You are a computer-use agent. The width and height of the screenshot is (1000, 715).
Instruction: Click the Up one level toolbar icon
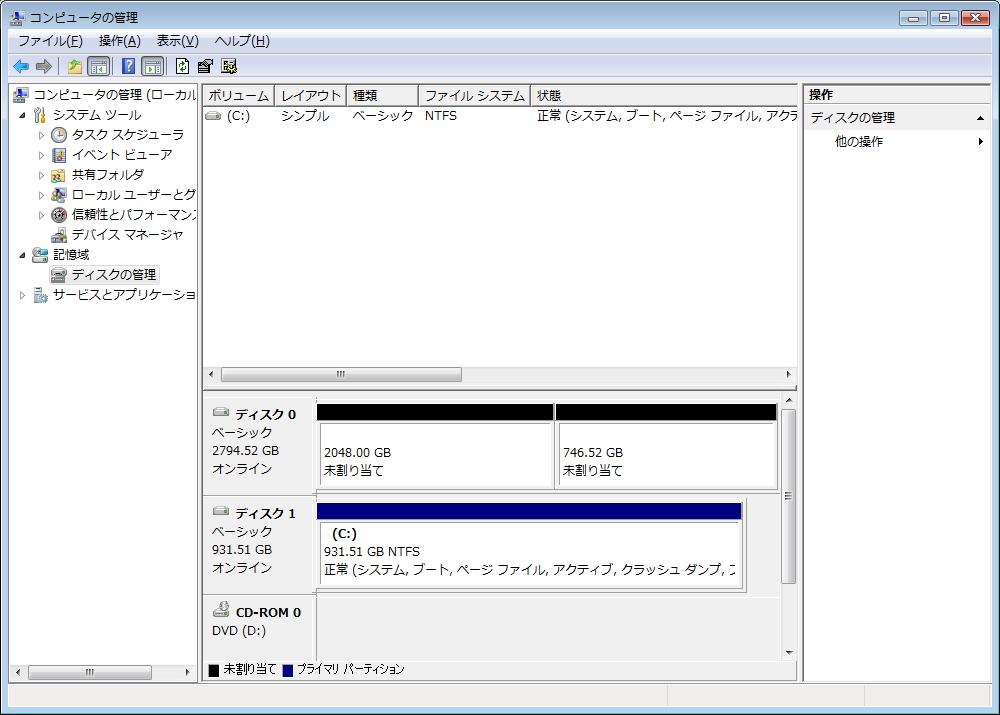coord(75,66)
